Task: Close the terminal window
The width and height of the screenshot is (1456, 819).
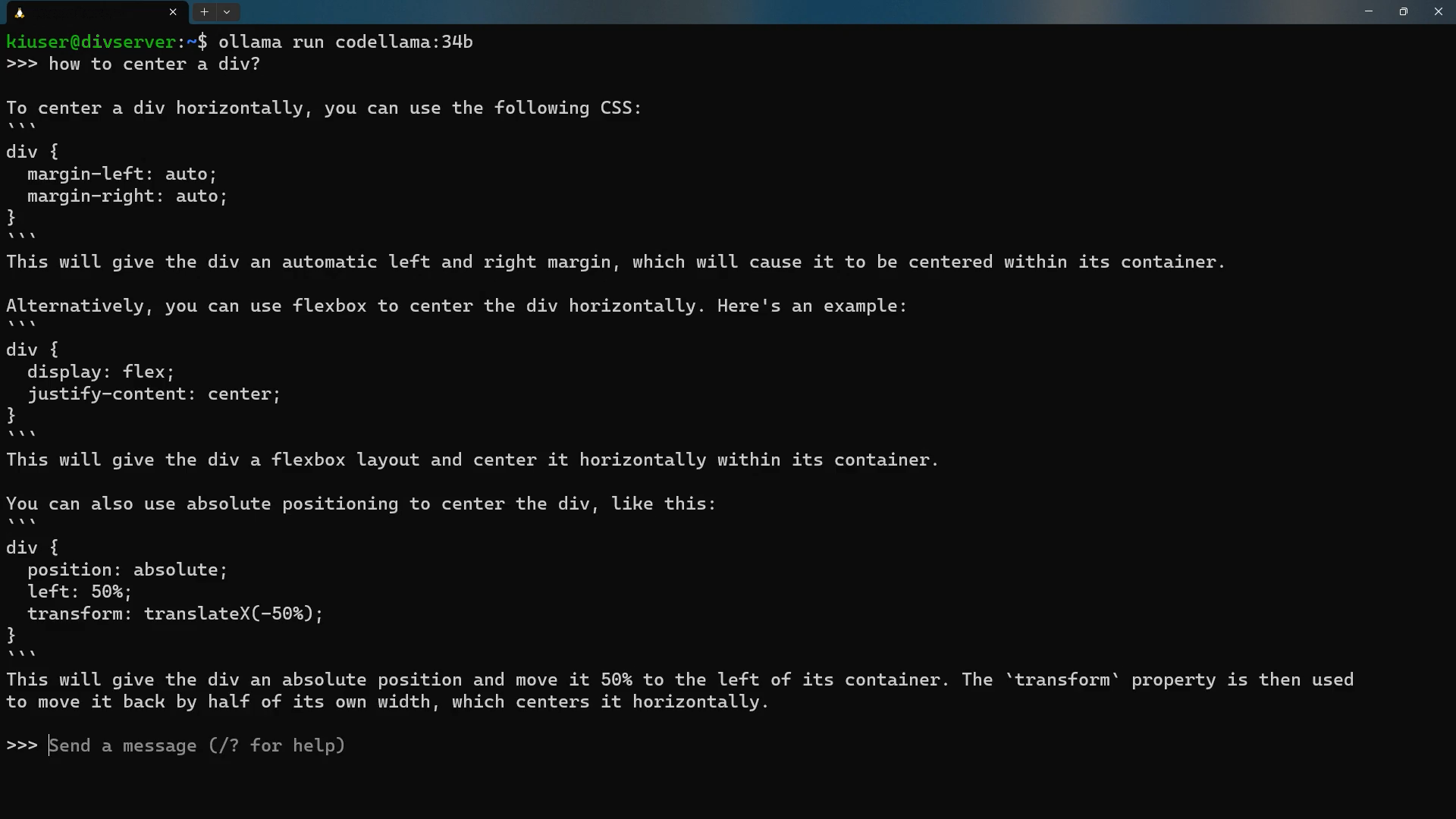Action: click(x=1439, y=11)
